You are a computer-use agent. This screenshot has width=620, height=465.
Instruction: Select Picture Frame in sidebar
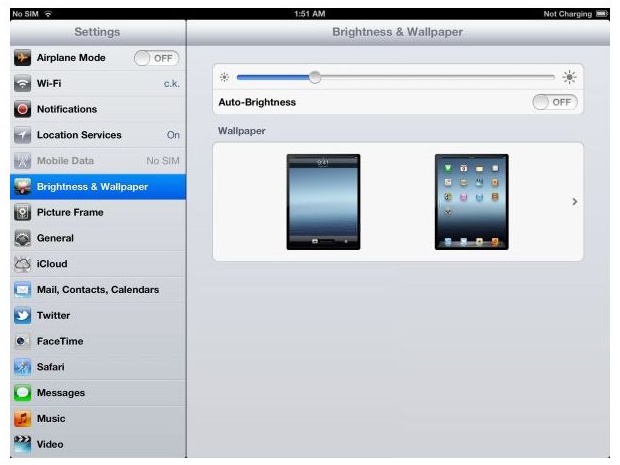(98, 212)
